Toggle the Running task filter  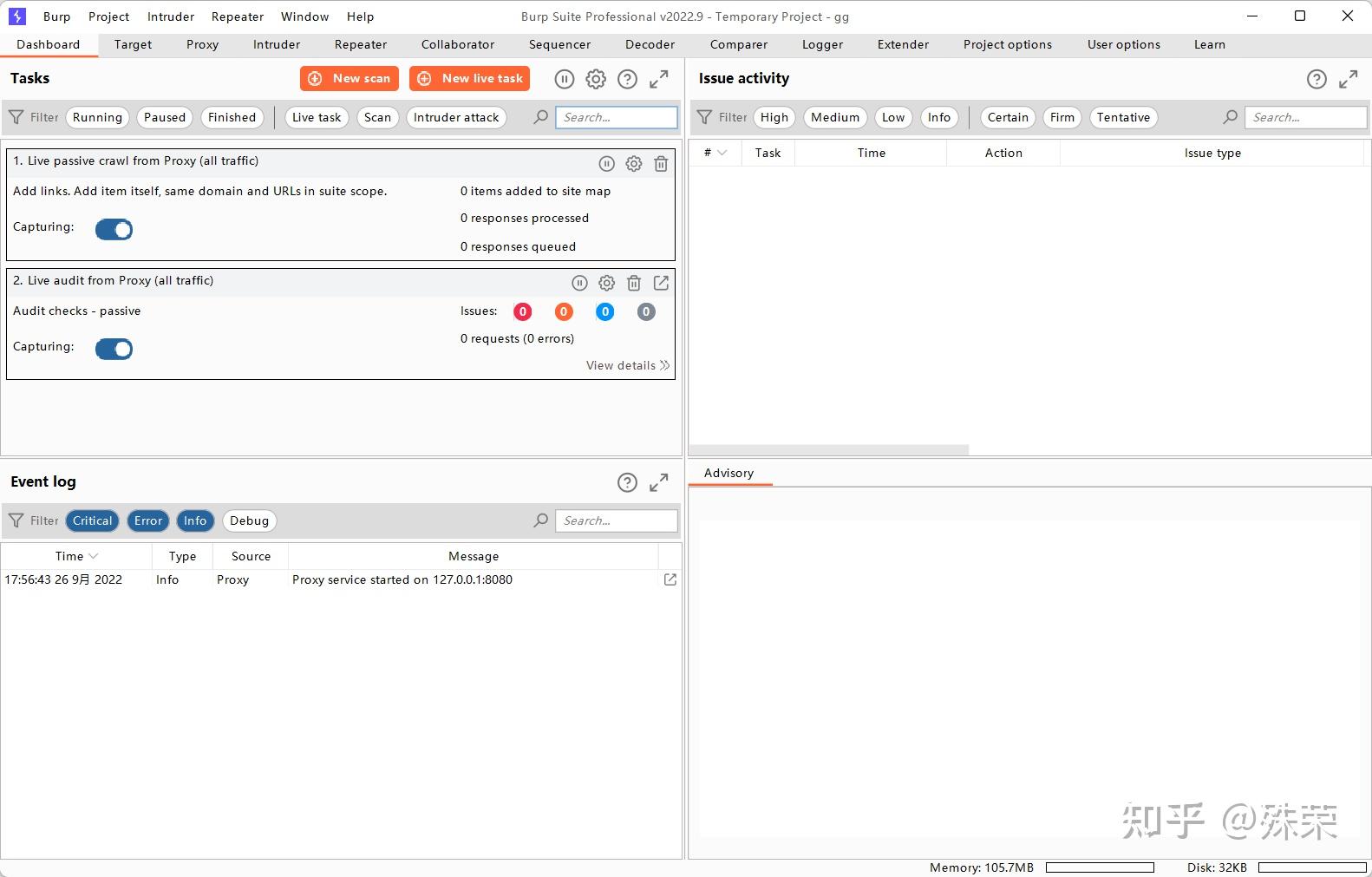97,117
